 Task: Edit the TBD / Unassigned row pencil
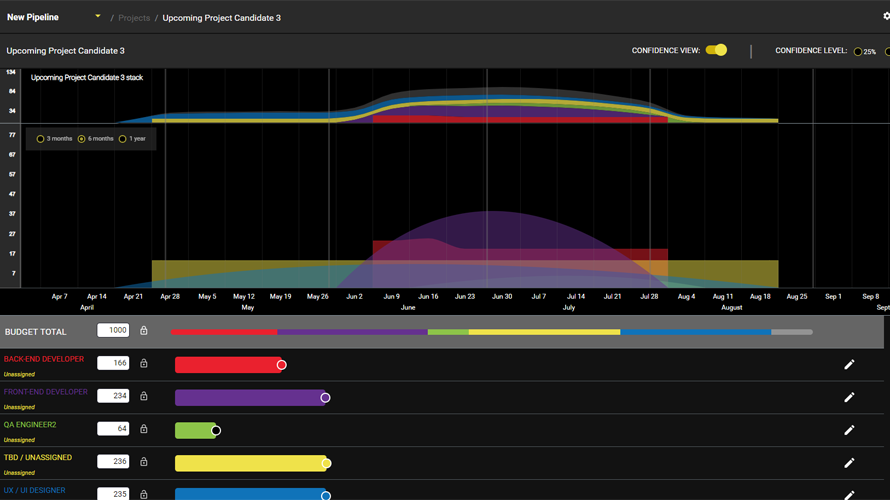pyautogui.click(x=849, y=463)
